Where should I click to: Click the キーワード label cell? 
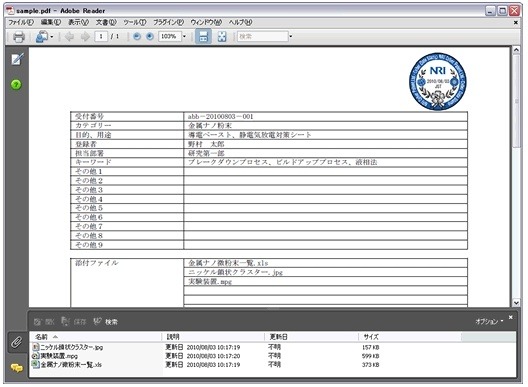[x=127, y=162]
